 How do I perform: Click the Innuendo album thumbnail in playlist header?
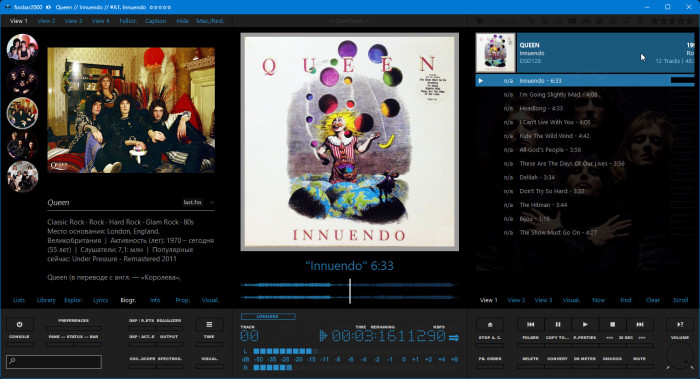coord(496,53)
